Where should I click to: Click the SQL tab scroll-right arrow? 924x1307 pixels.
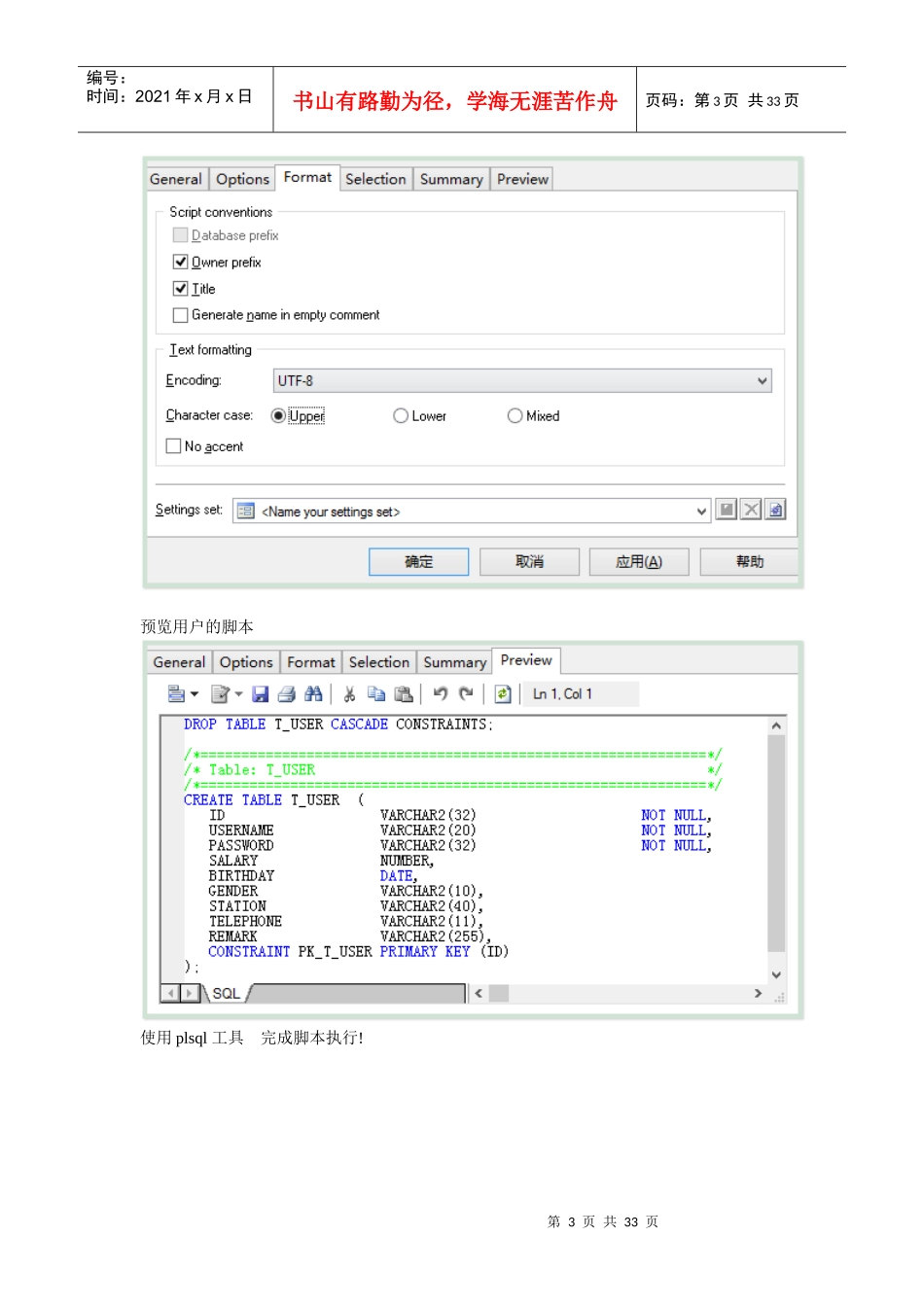click(x=191, y=993)
